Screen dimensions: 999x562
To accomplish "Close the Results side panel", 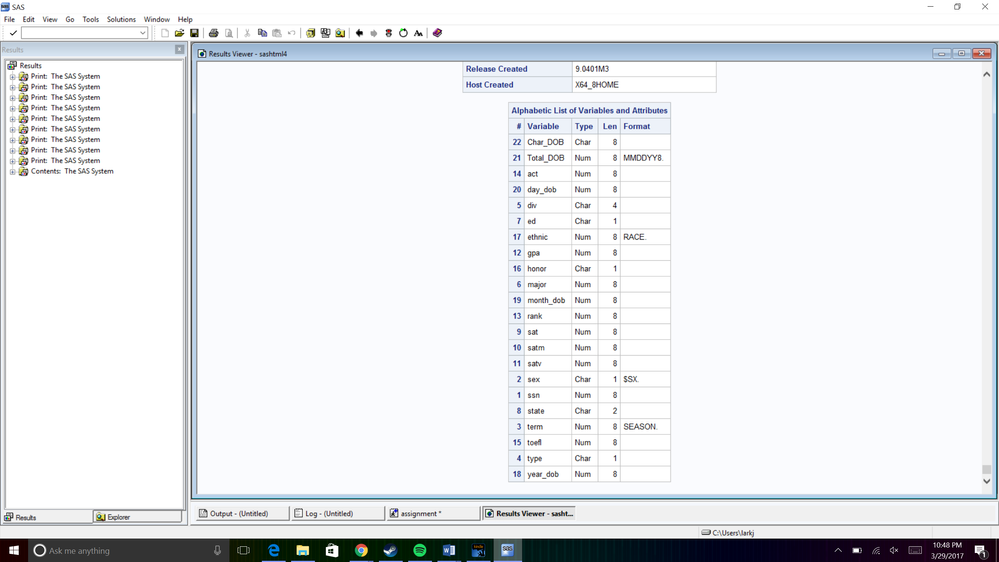I will (x=179, y=49).
